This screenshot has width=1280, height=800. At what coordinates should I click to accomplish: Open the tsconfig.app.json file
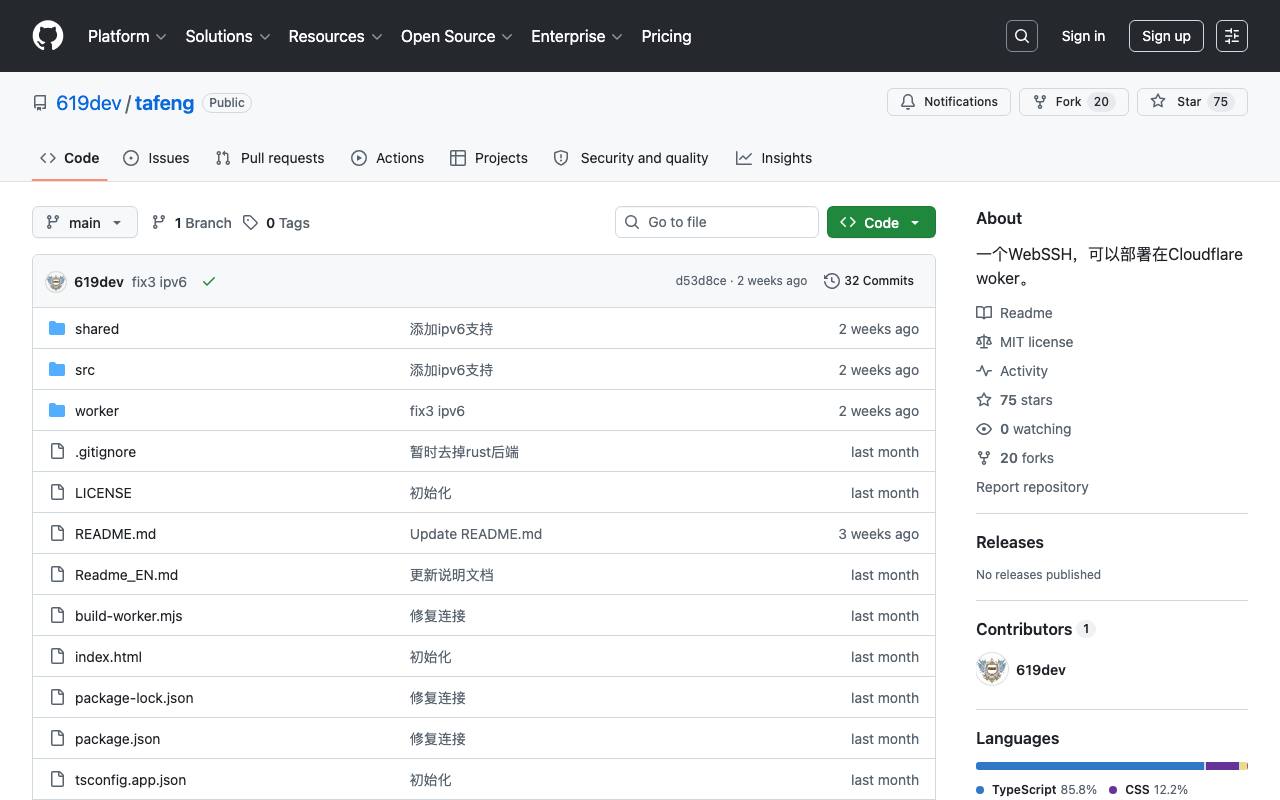[130, 780]
